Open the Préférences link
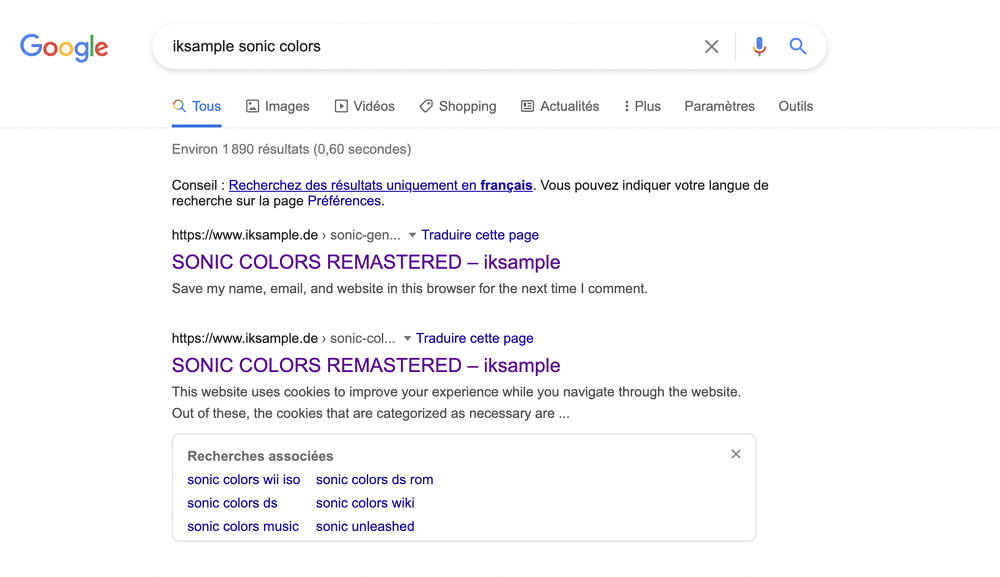The image size is (1000, 577). coord(344,201)
